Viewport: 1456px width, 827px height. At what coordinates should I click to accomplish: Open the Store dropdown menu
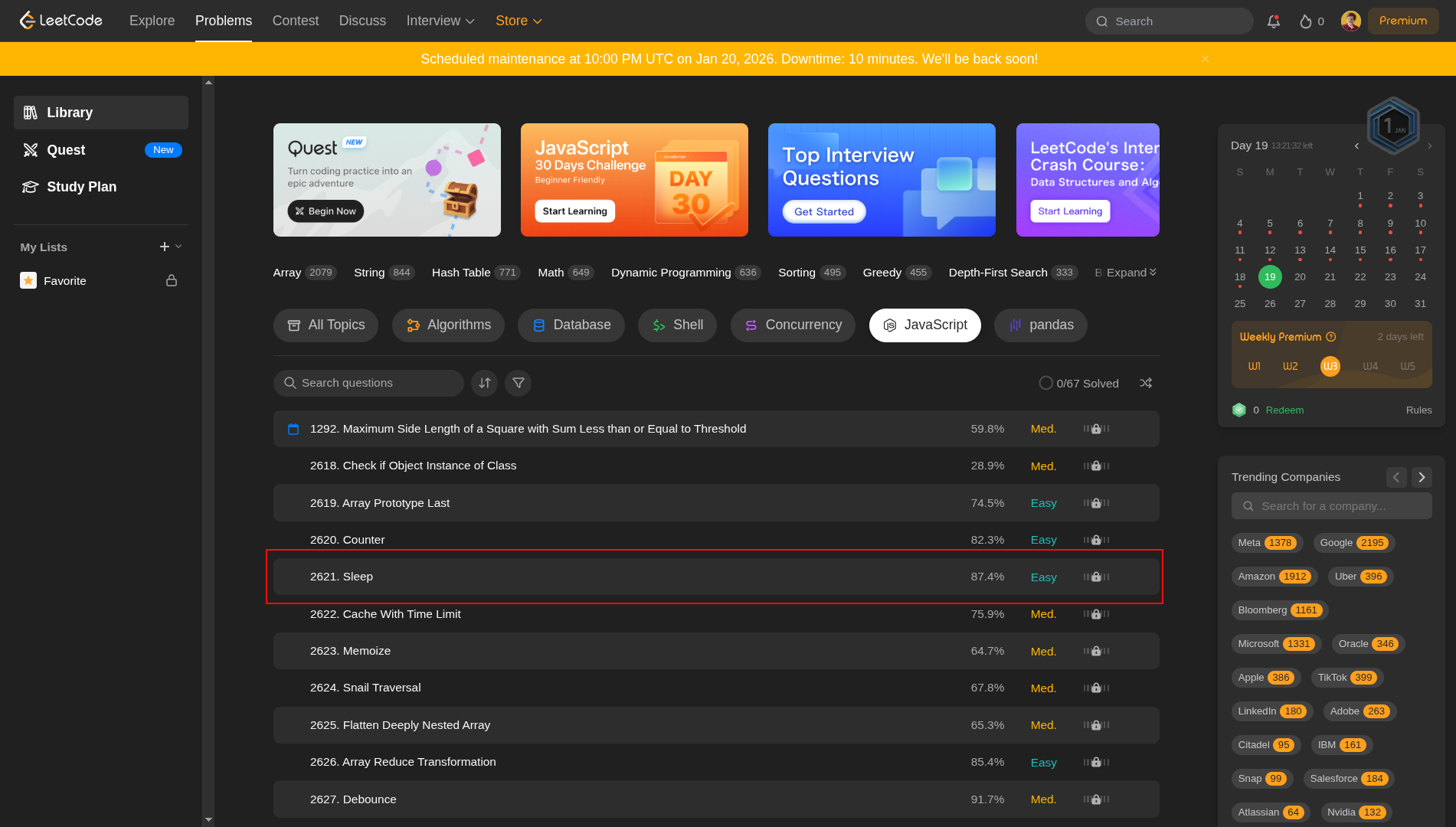pos(519,21)
